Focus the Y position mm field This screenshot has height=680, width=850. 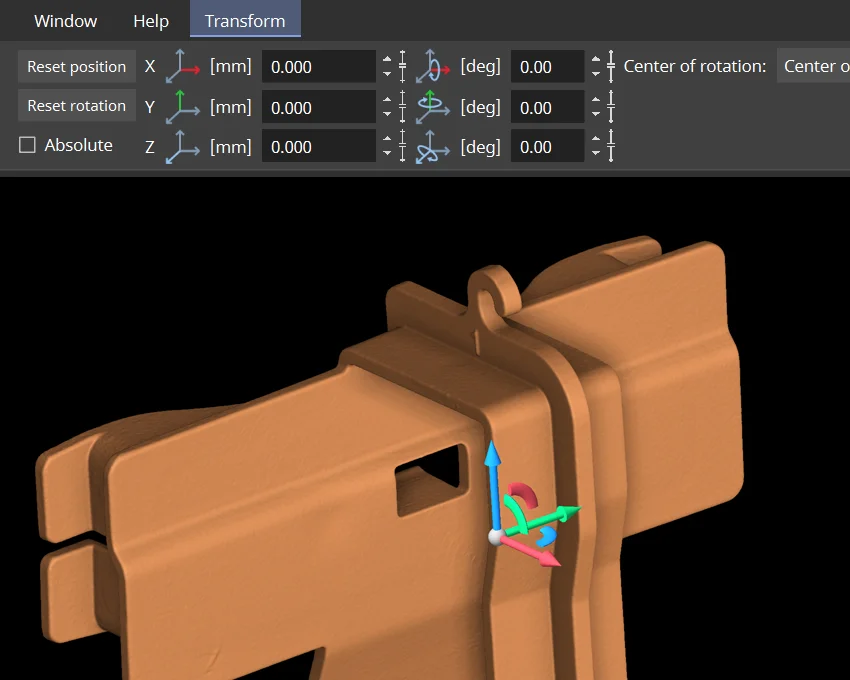point(319,107)
